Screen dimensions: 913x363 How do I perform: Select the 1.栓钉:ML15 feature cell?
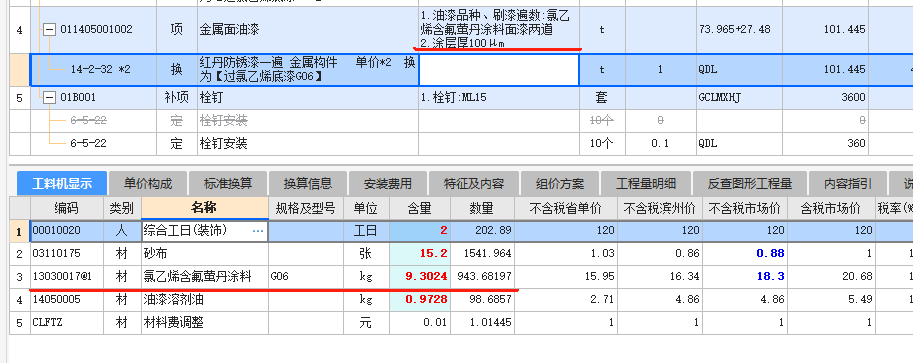click(499, 97)
